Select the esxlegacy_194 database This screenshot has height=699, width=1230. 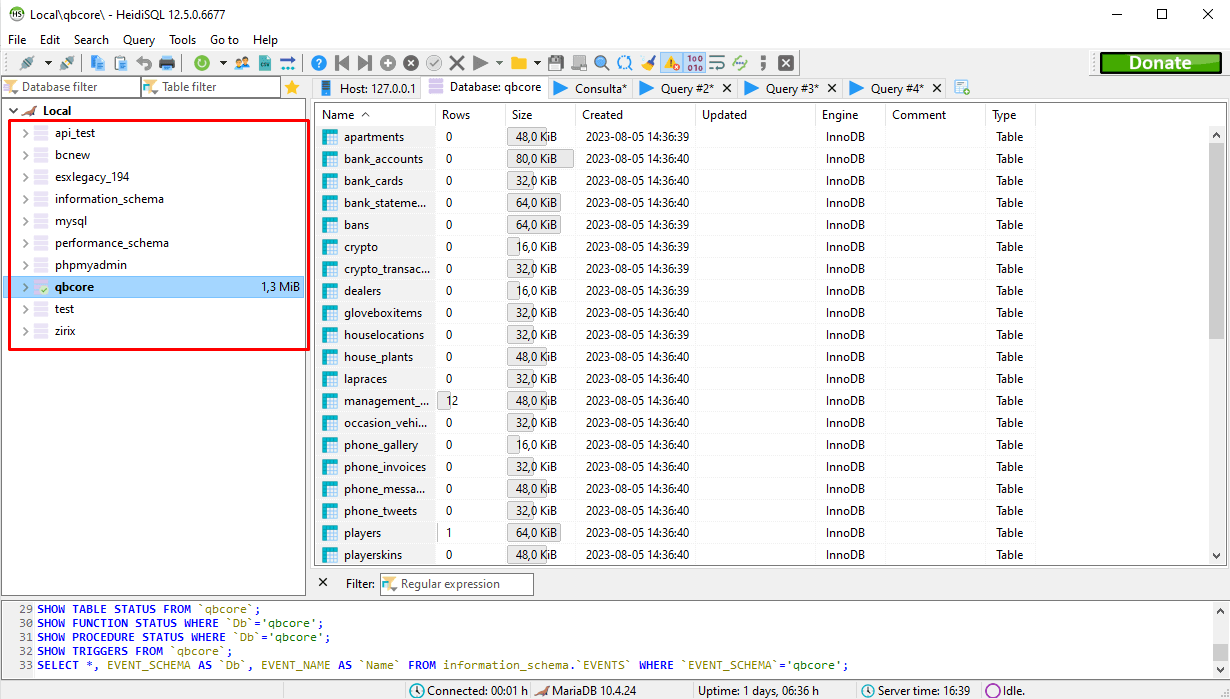(92, 177)
